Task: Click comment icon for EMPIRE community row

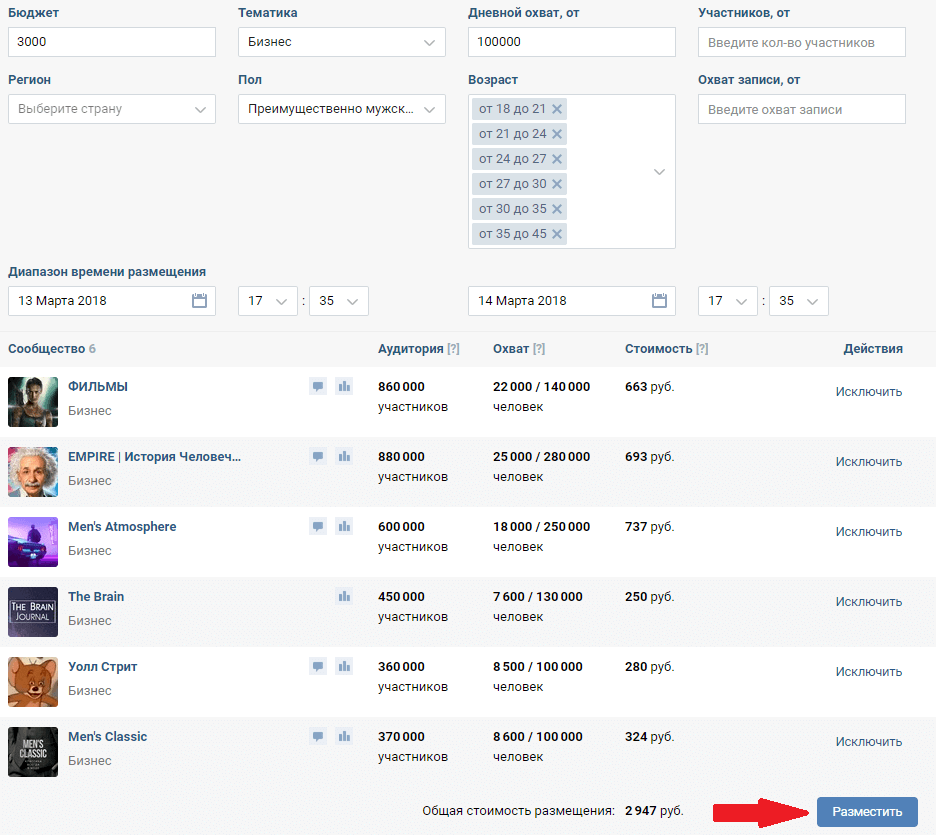Action: click(x=318, y=456)
